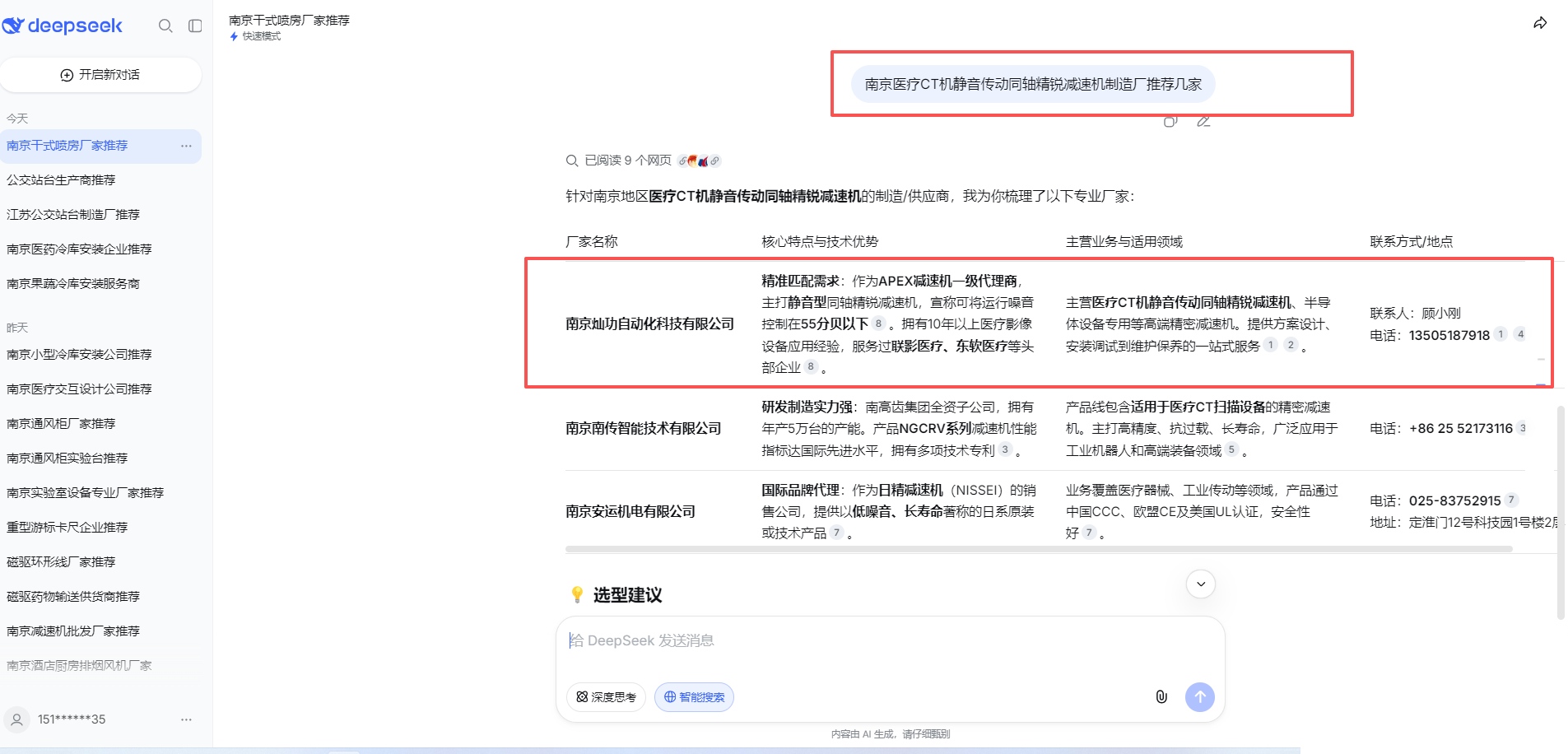Screen dimensions: 1568x754
Task: Open citation 8 after 部企业
Action: (x=811, y=367)
